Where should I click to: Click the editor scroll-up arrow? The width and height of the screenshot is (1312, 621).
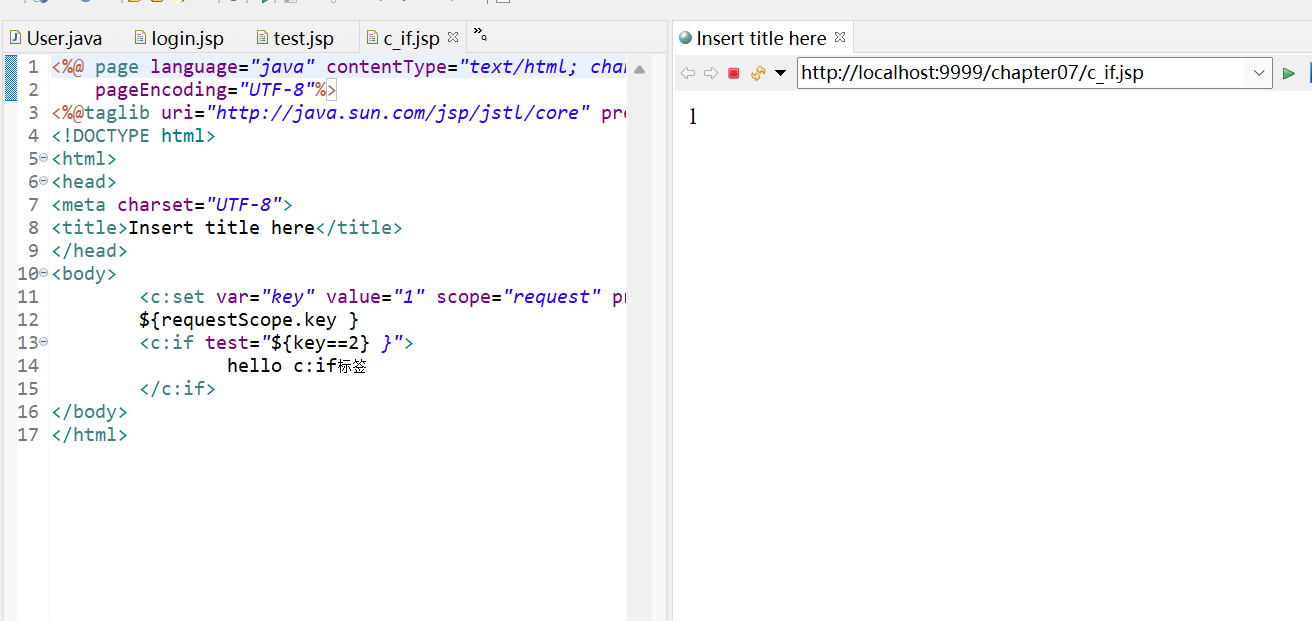tap(639, 69)
